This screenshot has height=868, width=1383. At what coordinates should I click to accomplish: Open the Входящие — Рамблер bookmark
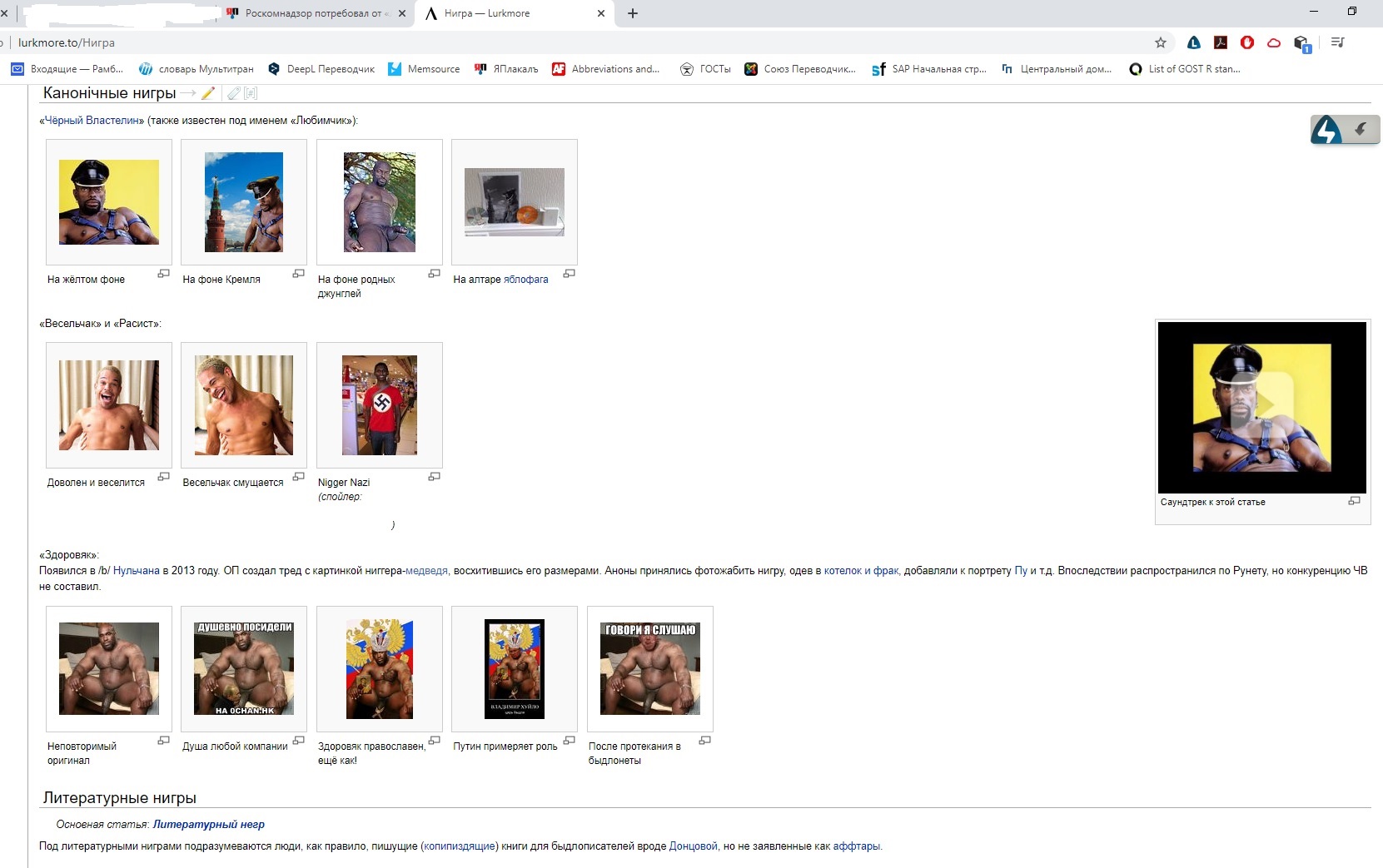[x=67, y=69]
